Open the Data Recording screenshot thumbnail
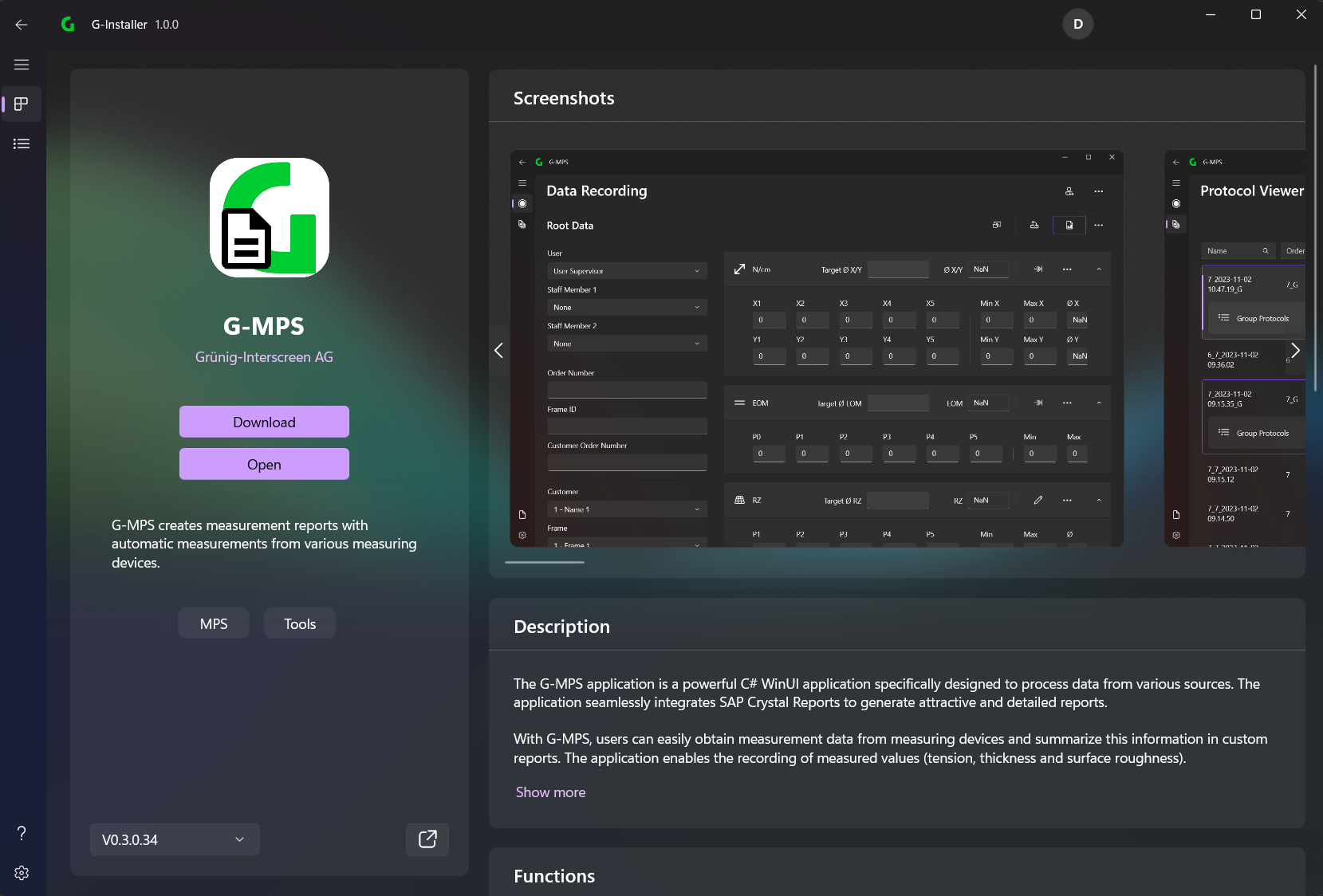 [x=817, y=348]
